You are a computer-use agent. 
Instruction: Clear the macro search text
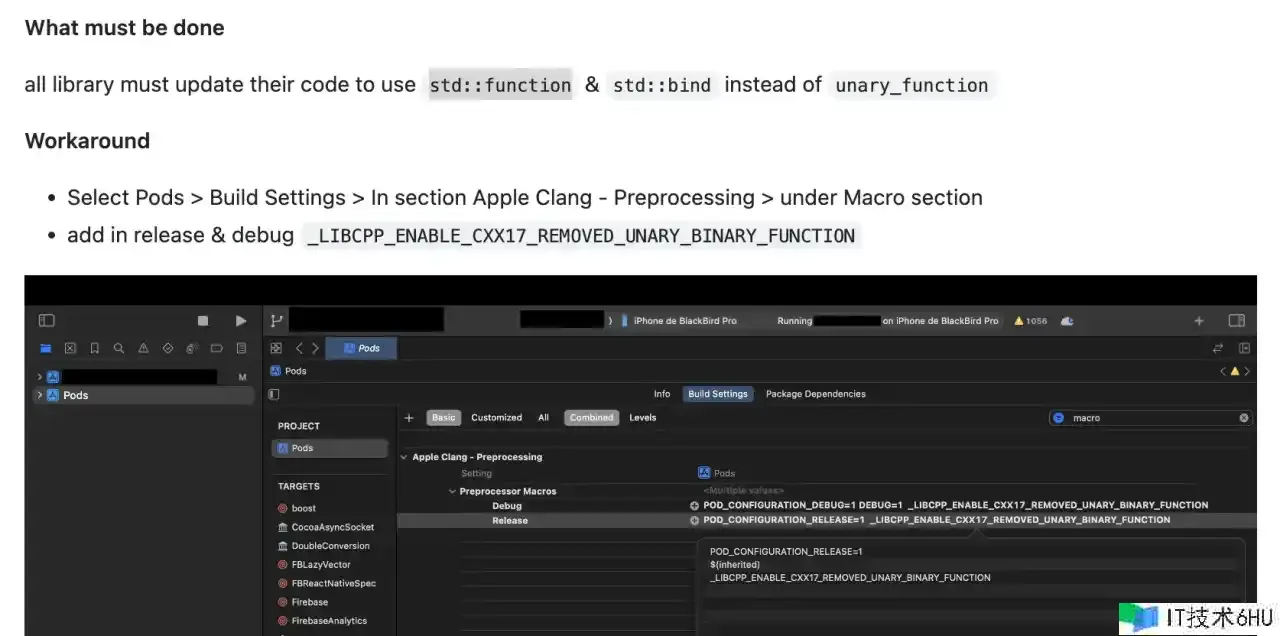[x=1244, y=418]
